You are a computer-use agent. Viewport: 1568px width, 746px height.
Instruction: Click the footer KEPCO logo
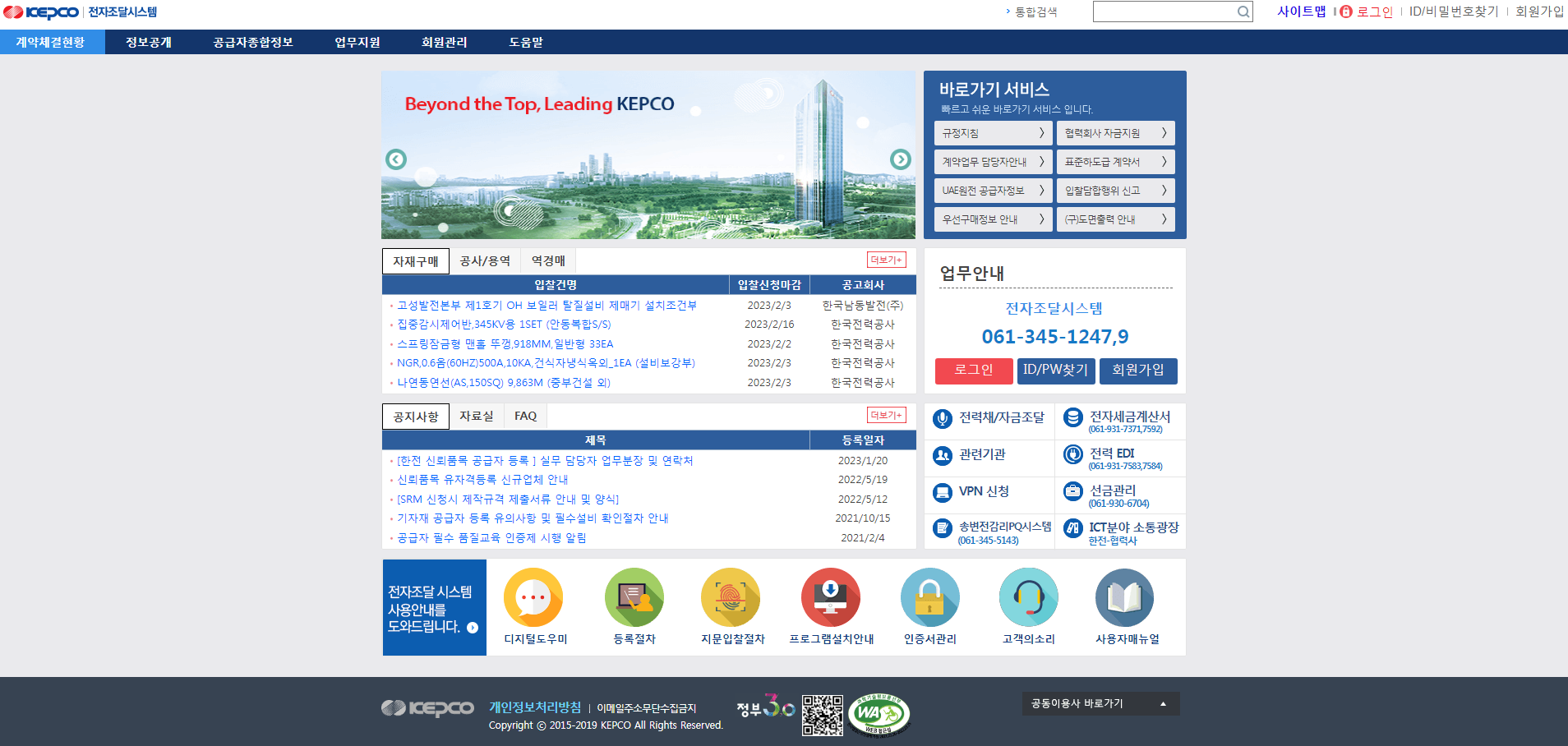(x=427, y=708)
